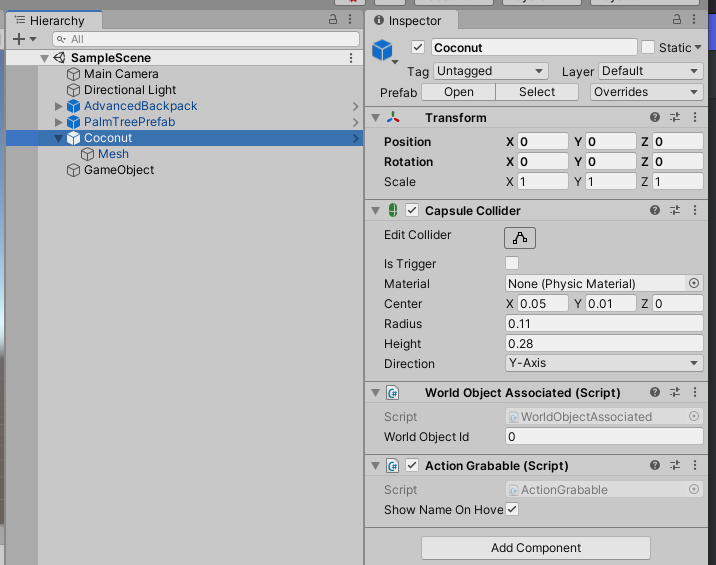Disable Capsule Collider component checkbox
716x565 pixels.
click(412, 210)
